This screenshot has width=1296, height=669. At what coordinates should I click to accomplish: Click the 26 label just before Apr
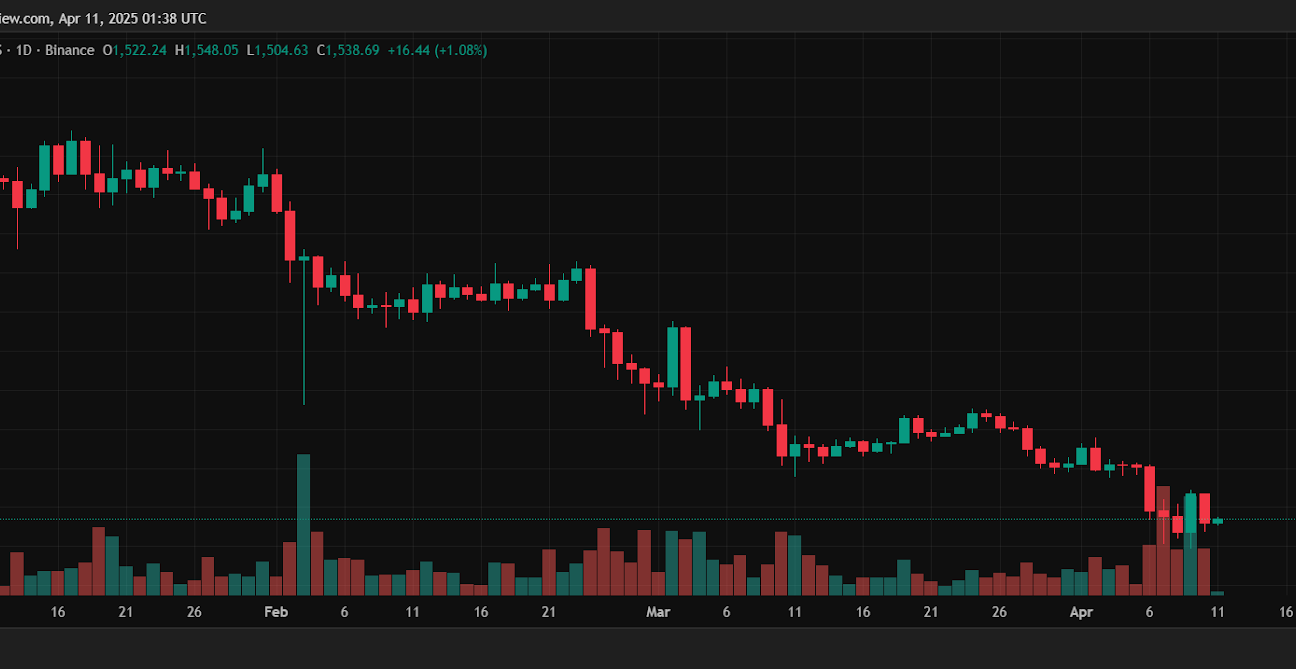[x=998, y=612]
